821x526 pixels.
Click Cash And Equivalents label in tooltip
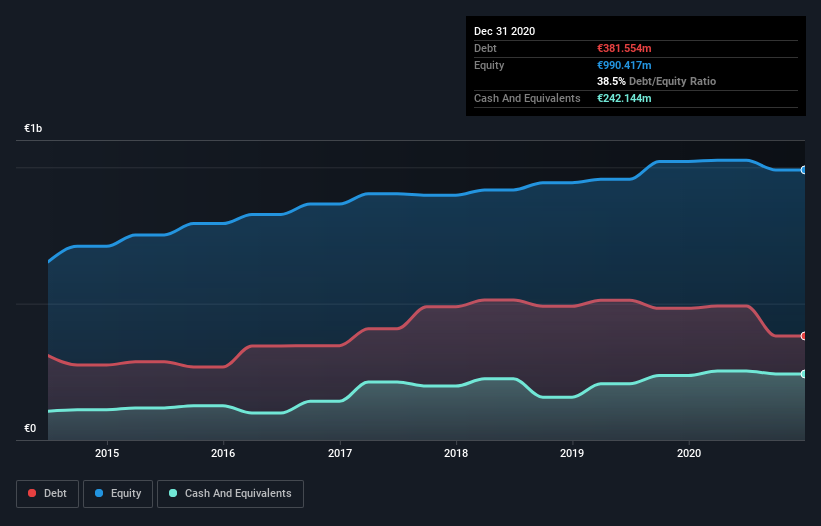[527, 98]
